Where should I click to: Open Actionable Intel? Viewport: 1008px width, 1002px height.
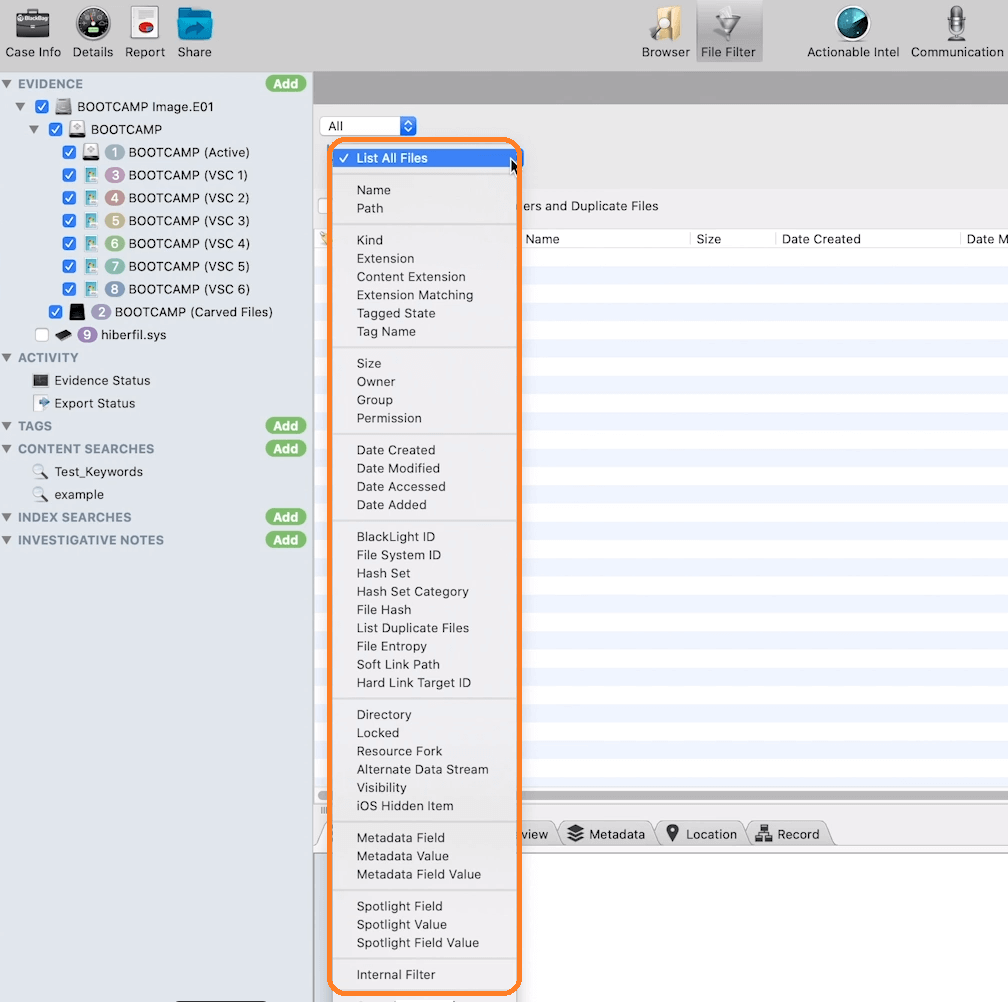click(x=852, y=30)
